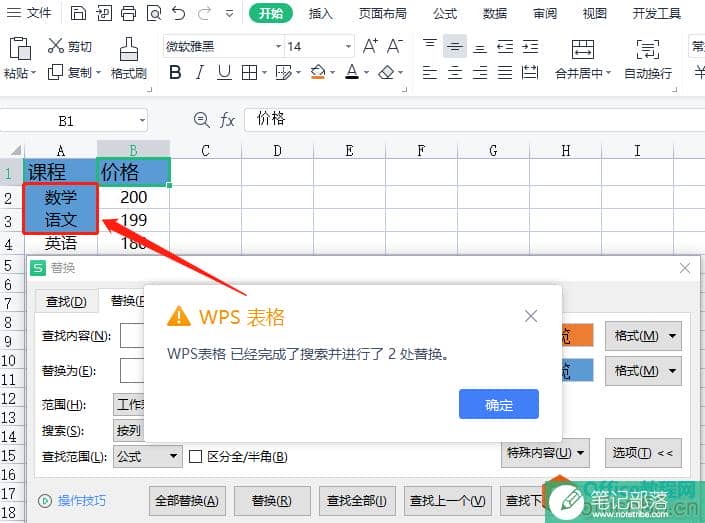Click the zoom magnifier by formula bar
The width and height of the screenshot is (705, 523).
201,120
